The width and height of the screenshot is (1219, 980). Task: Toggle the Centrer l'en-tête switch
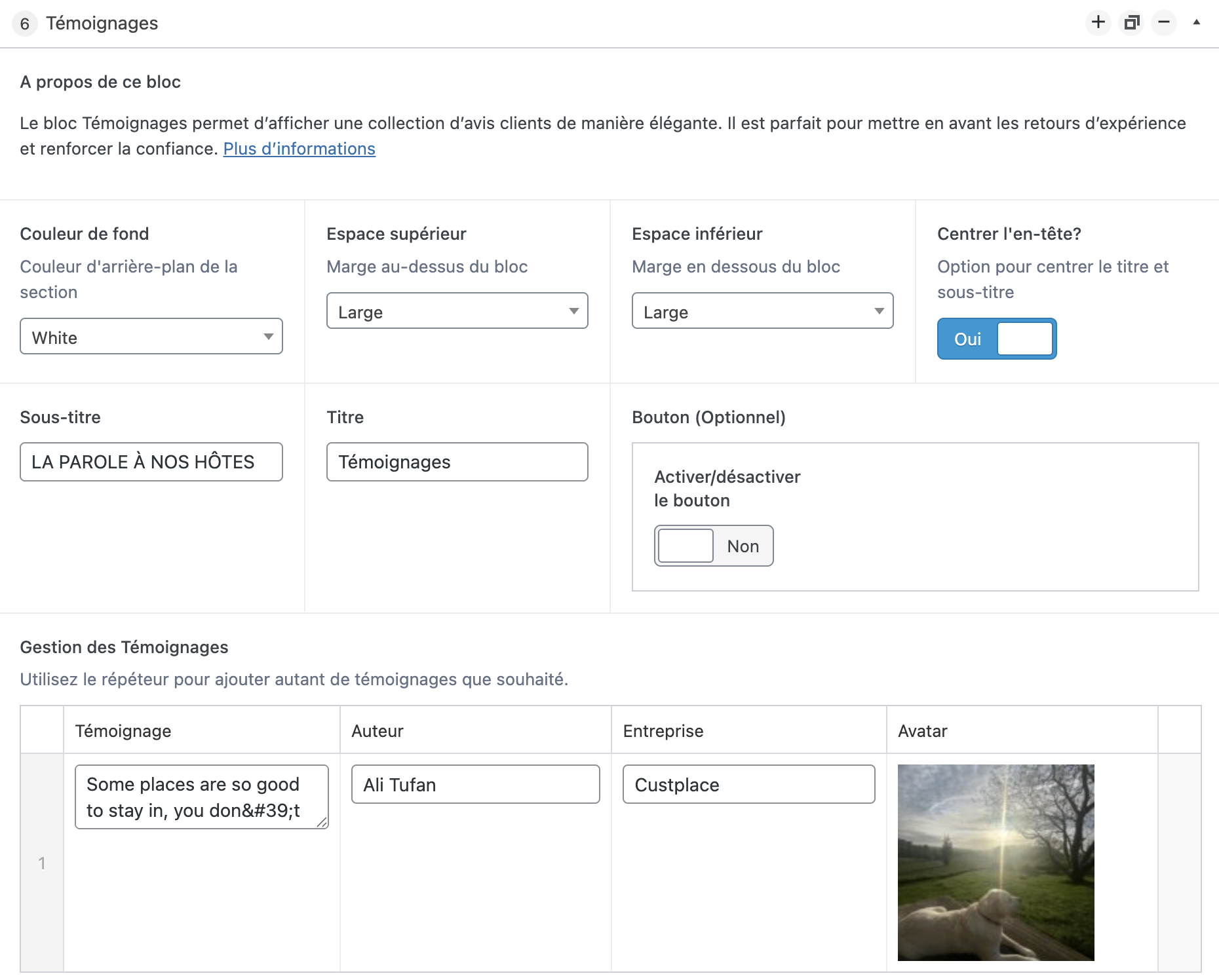(x=996, y=339)
